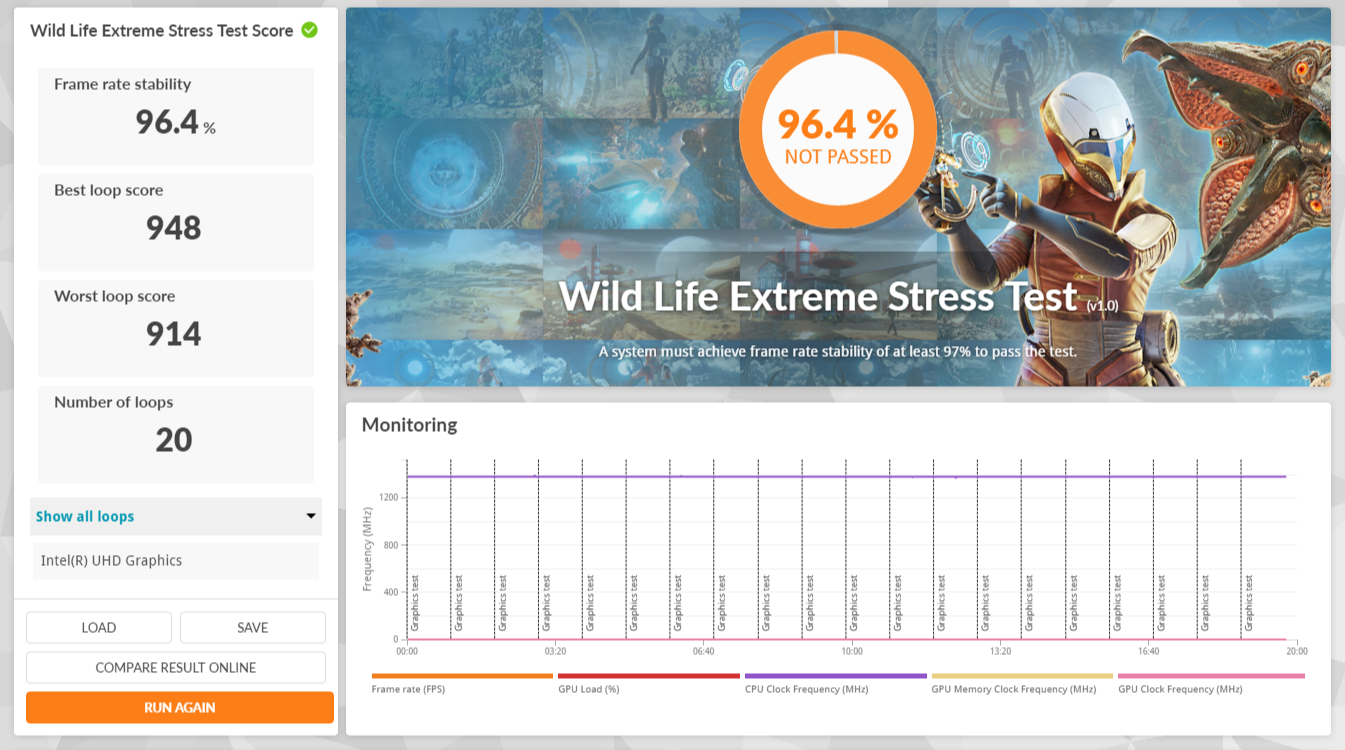Image resolution: width=1345 pixels, height=750 pixels.
Task: Click the Worst loop score value 914
Action: pyautogui.click(x=174, y=334)
